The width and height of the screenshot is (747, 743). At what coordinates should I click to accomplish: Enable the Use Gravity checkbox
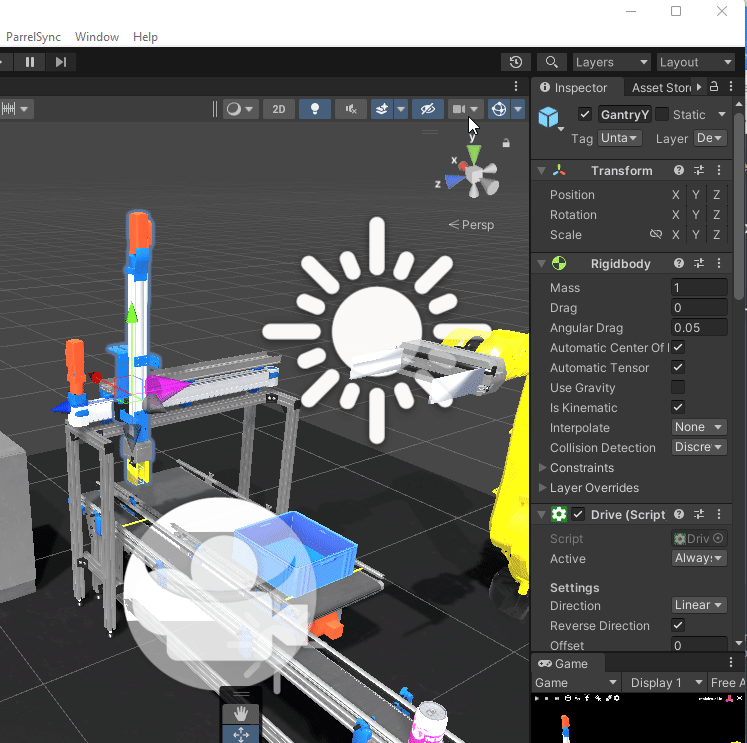[x=678, y=388]
